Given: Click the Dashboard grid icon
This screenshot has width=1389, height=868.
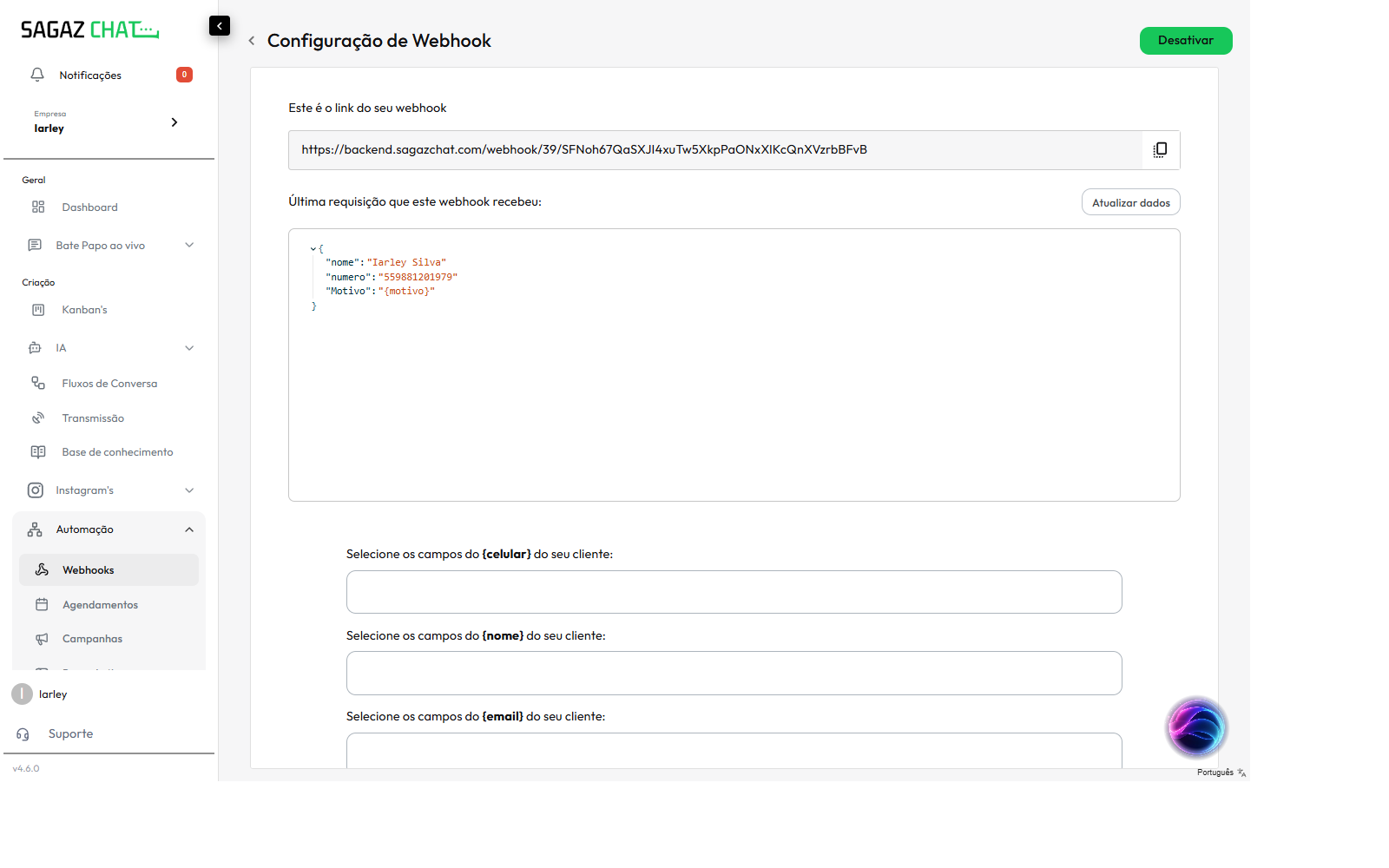Looking at the screenshot, I should (x=38, y=207).
